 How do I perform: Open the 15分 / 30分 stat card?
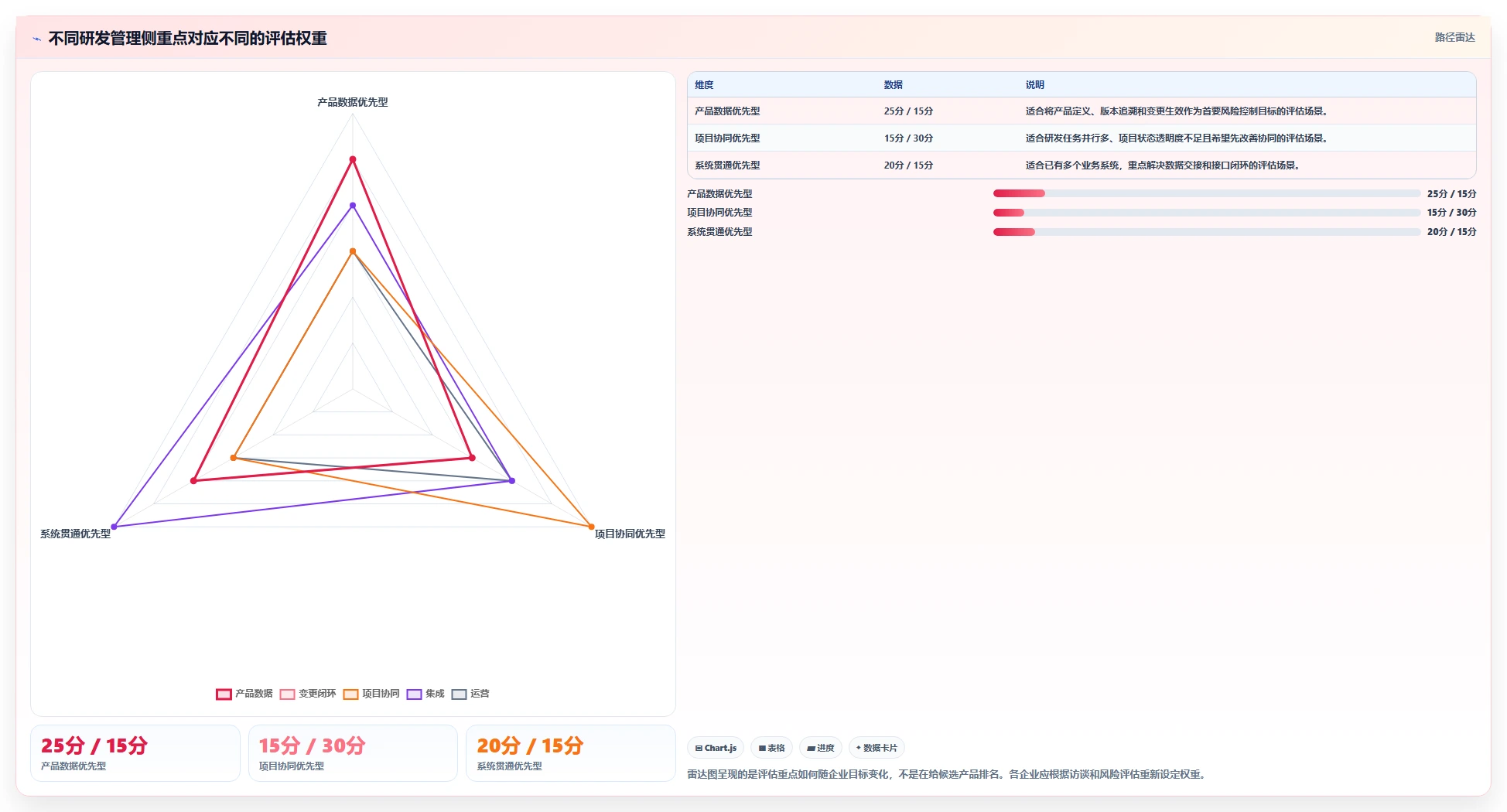pos(353,753)
